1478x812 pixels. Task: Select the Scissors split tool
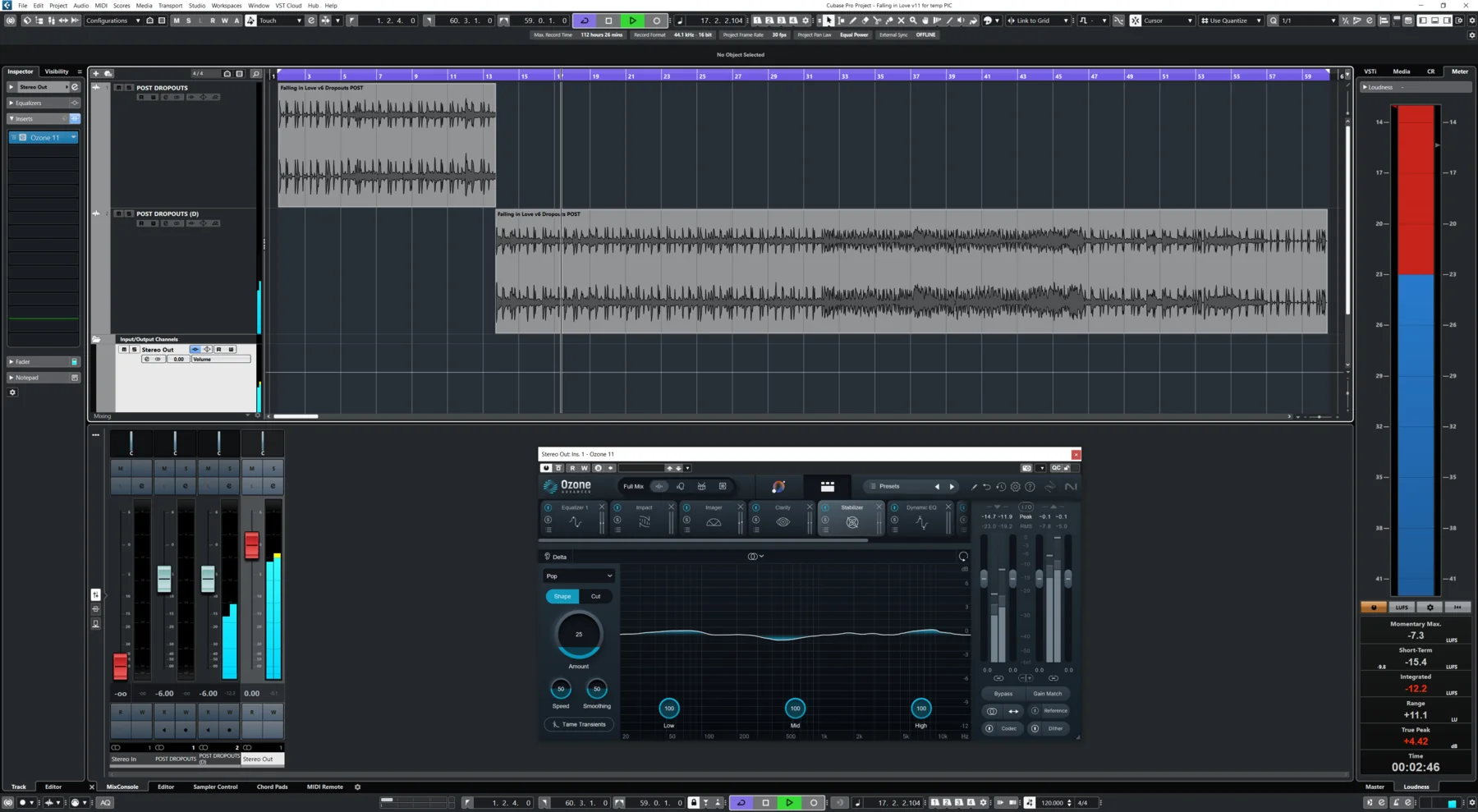pyautogui.click(x=877, y=21)
